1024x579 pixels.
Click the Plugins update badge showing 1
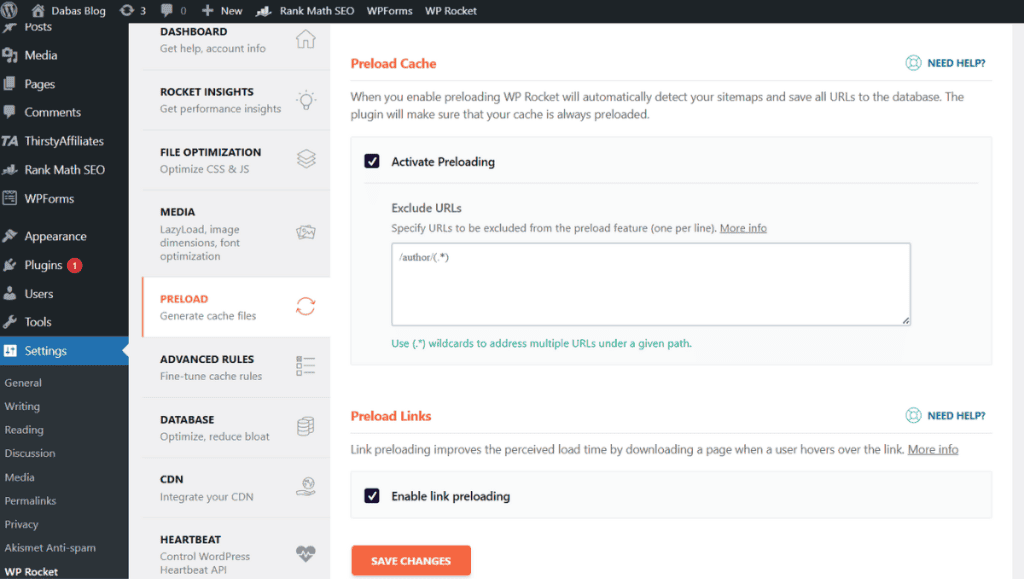pos(74,265)
